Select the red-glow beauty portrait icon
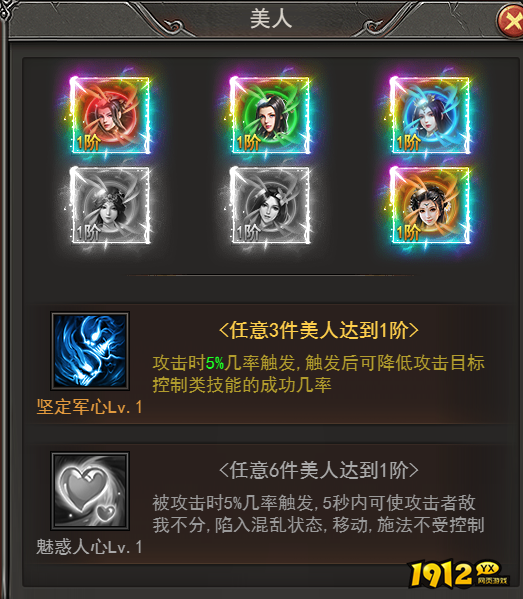The image size is (523, 599). tap(110, 115)
